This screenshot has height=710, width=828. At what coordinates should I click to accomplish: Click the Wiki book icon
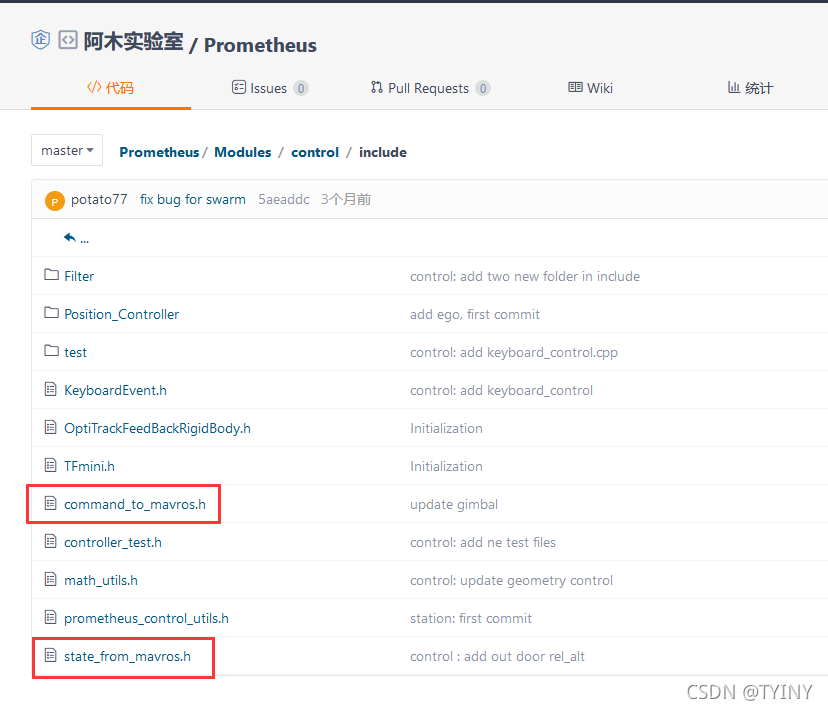tap(575, 87)
